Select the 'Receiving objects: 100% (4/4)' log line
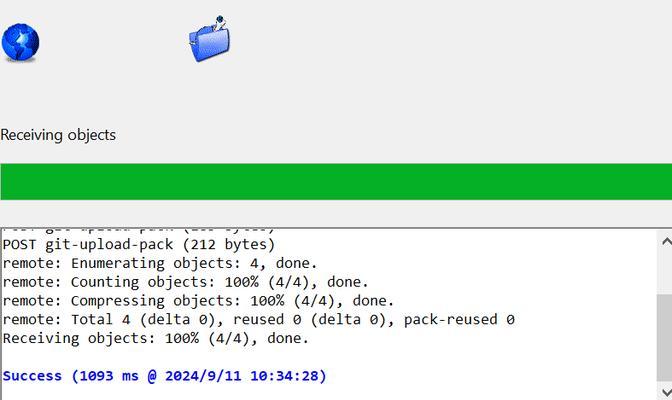Image resolution: width=672 pixels, height=400 pixels. (156, 338)
